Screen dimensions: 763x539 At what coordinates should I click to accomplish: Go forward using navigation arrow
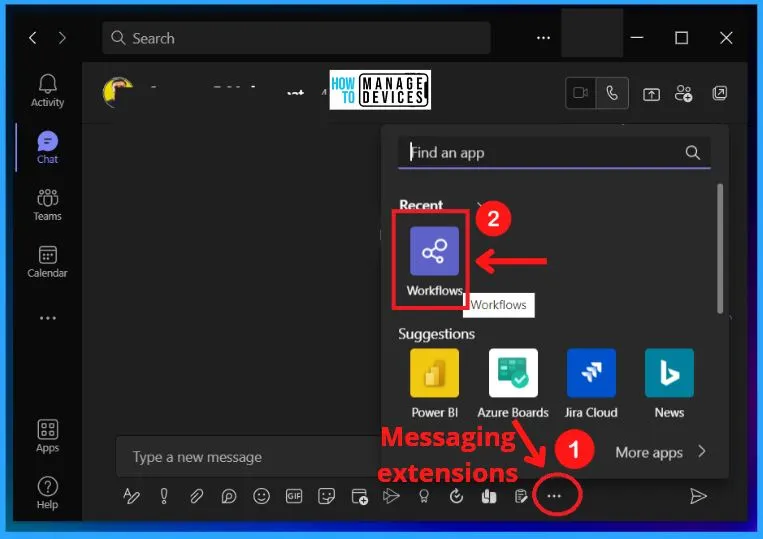pyautogui.click(x=62, y=38)
